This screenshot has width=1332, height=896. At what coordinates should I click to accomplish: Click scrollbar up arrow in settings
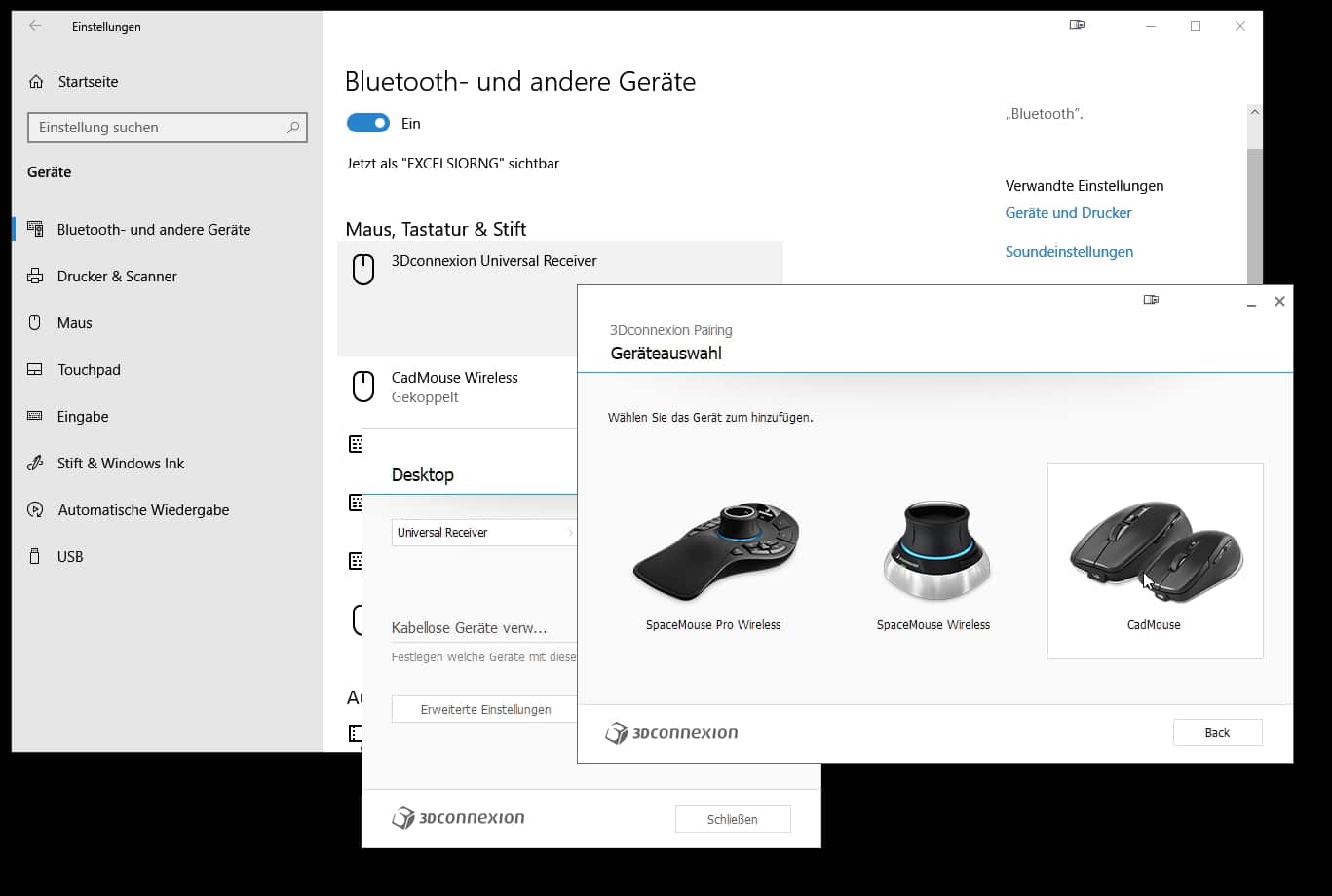click(1254, 113)
